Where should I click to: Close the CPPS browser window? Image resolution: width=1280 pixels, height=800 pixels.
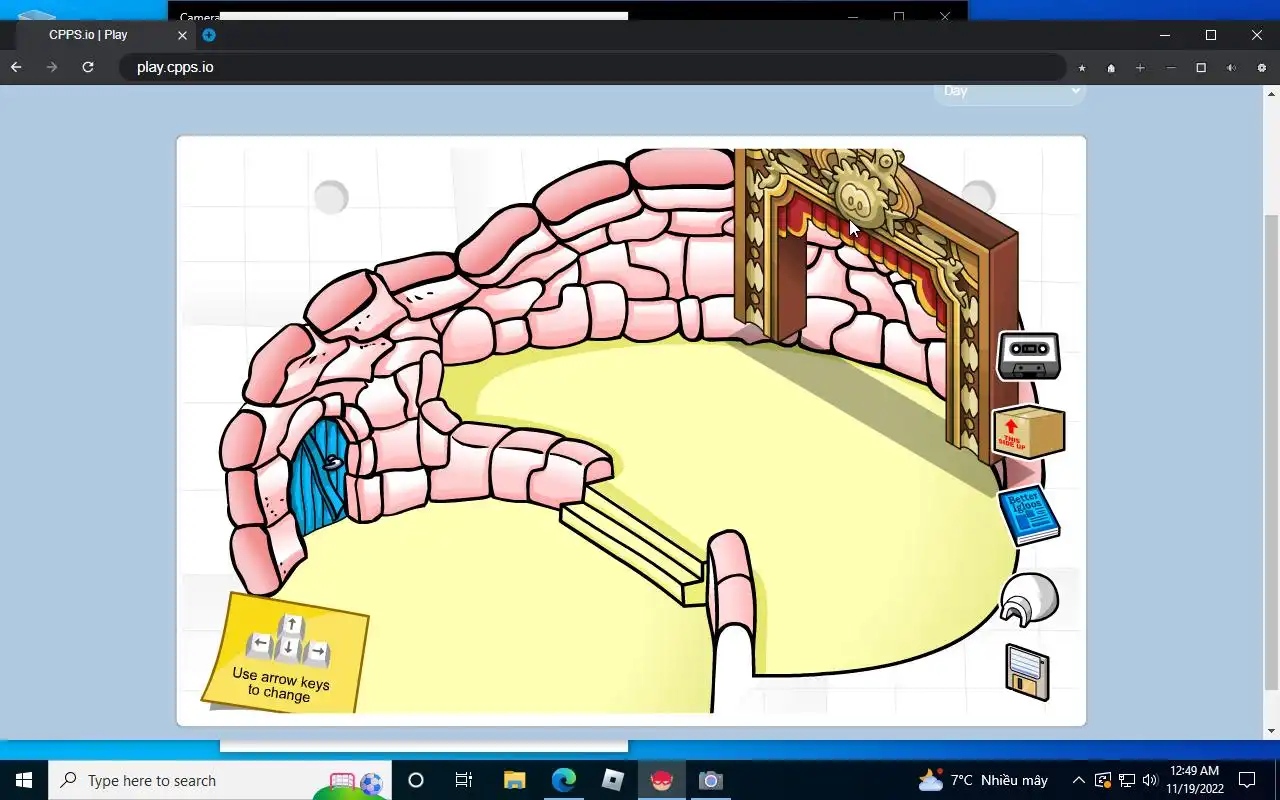[x=1257, y=35]
